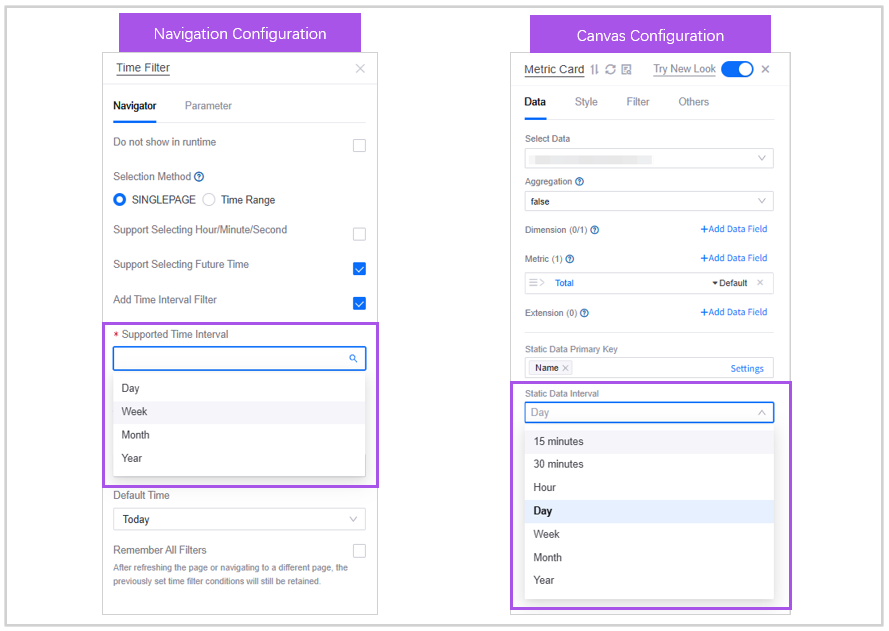Open the Default dropdown on the Total metric
The width and height of the screenshot is (889, 631).
(730, 283)
